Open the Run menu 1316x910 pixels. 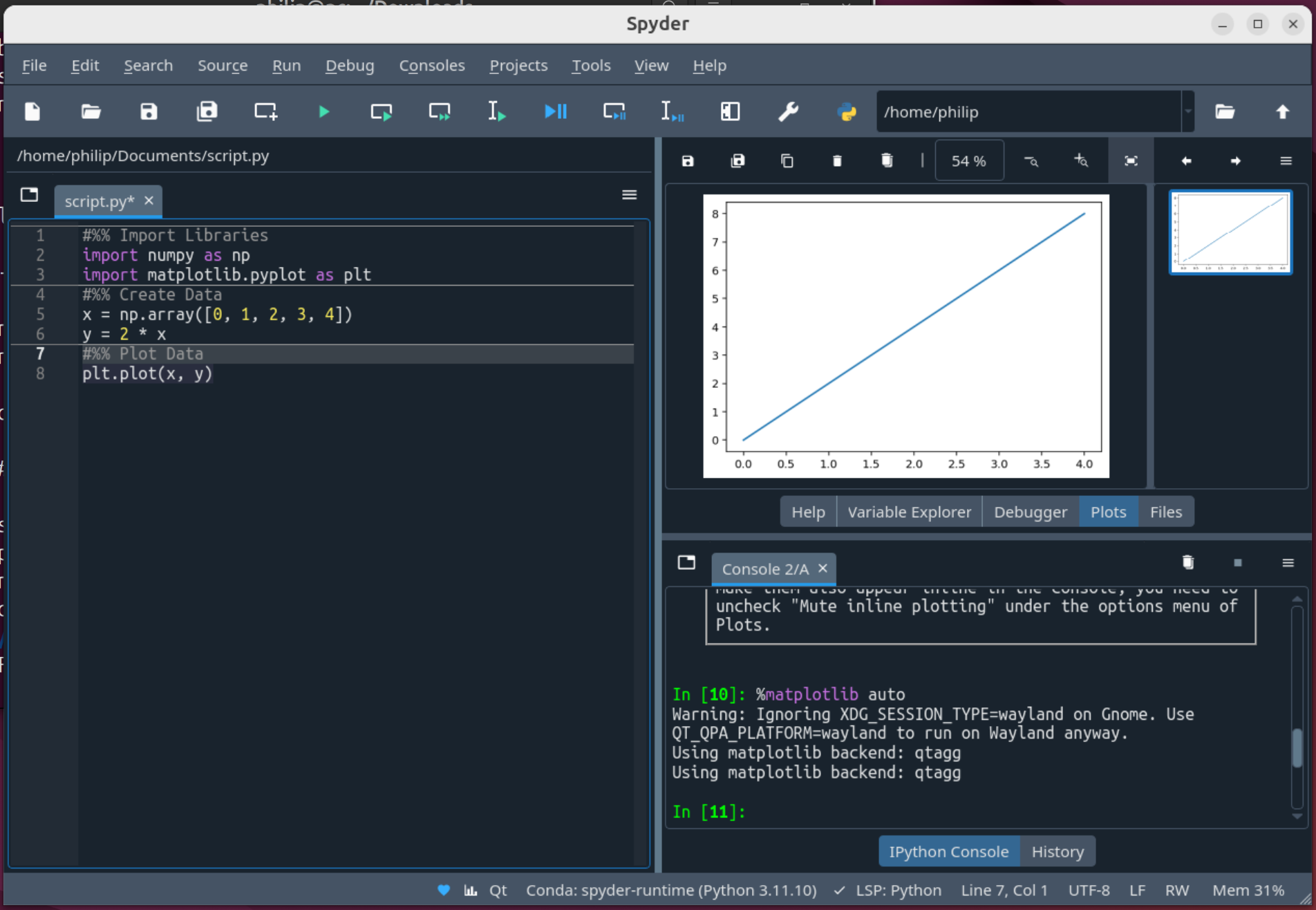point(286,66)
